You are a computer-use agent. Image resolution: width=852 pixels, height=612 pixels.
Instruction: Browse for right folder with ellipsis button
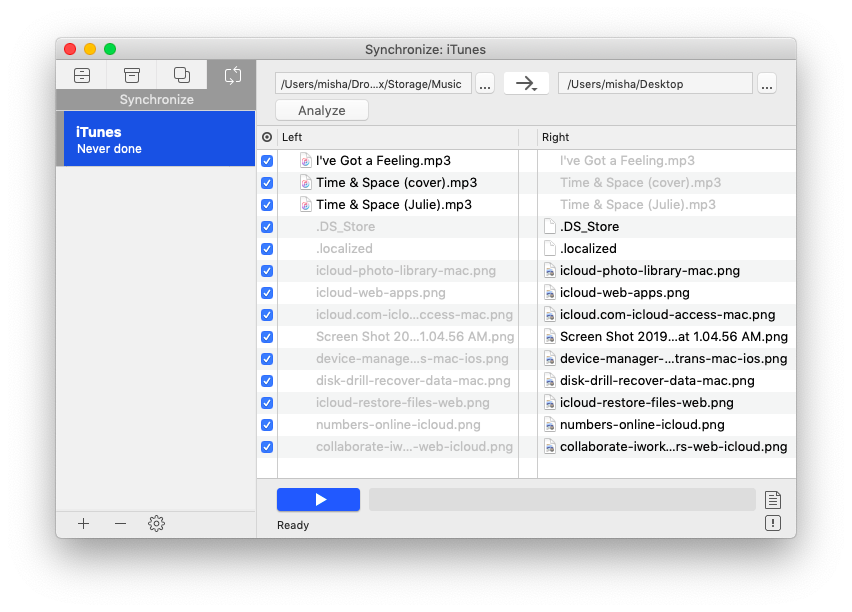(x=767, y=84)
